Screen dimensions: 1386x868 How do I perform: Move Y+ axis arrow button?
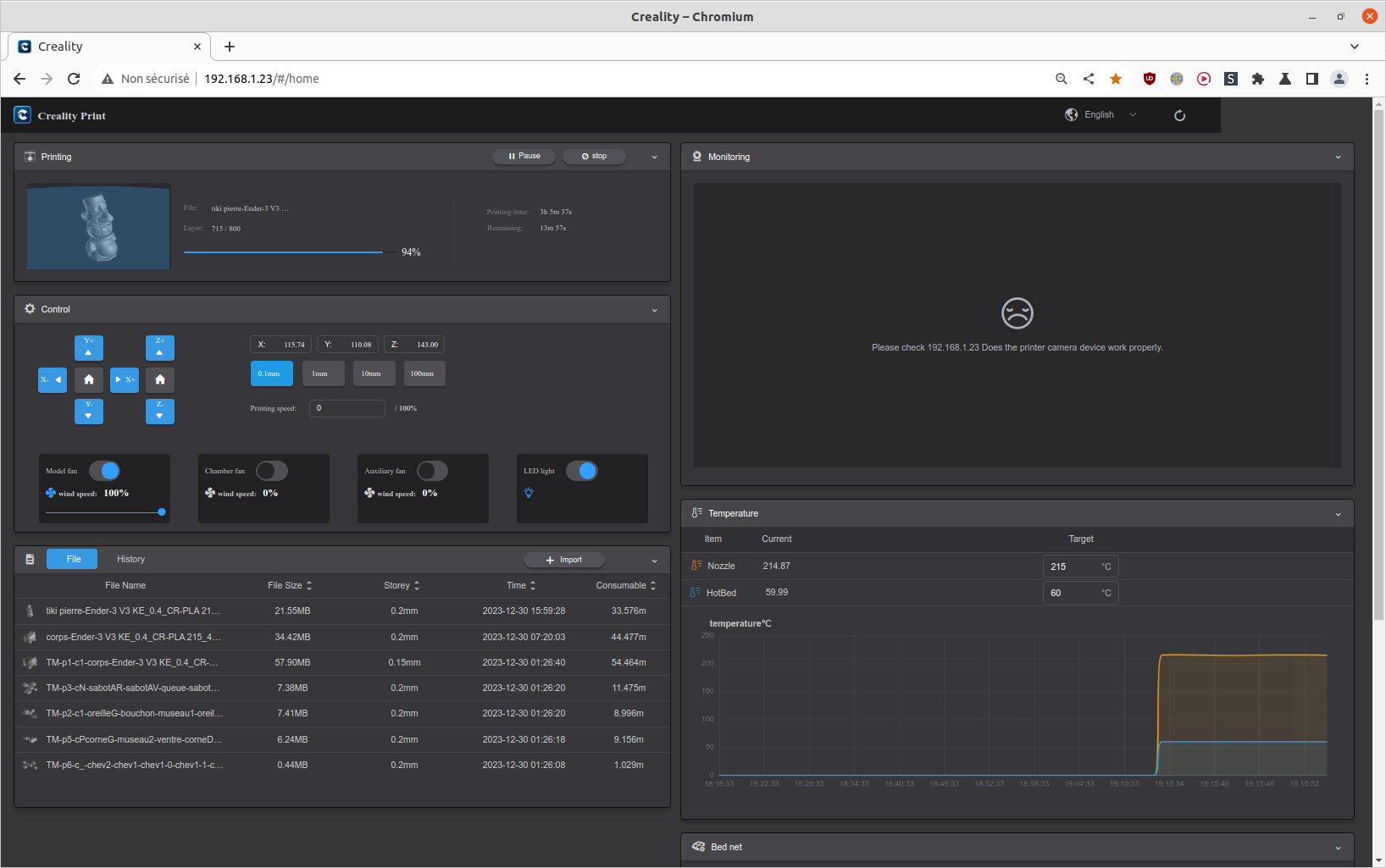(x=89, y=348)
